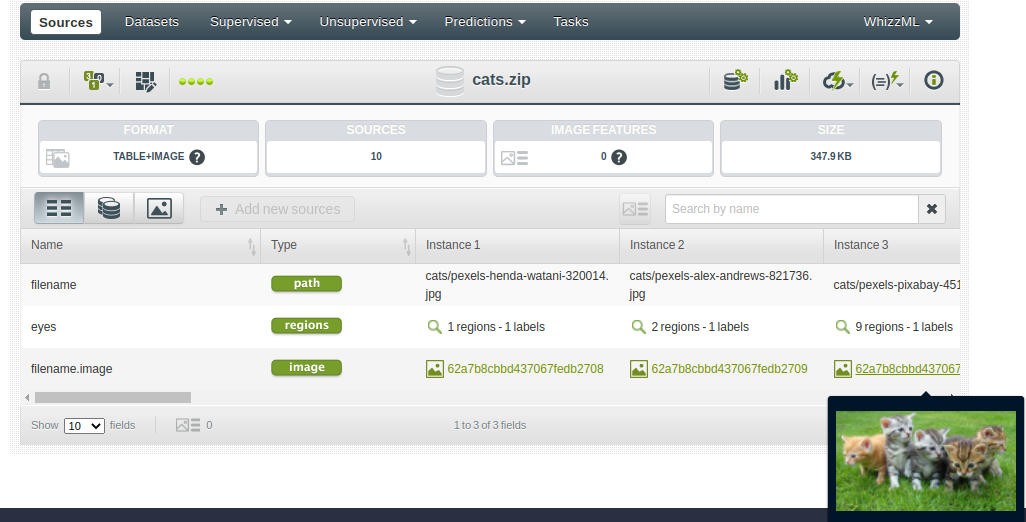1026x522 pixels.
Task: Open the Tasks tab
Action: click(571, 22)
